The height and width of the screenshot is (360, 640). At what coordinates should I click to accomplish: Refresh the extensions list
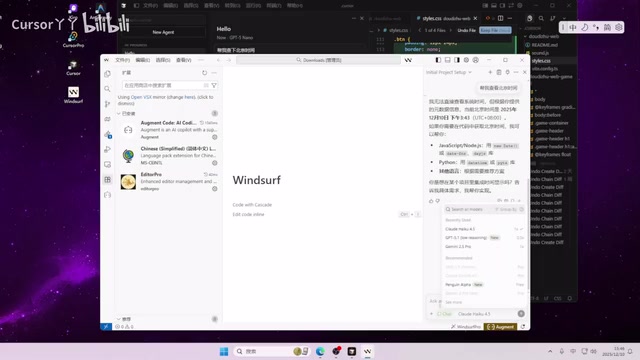click(204, 73)
